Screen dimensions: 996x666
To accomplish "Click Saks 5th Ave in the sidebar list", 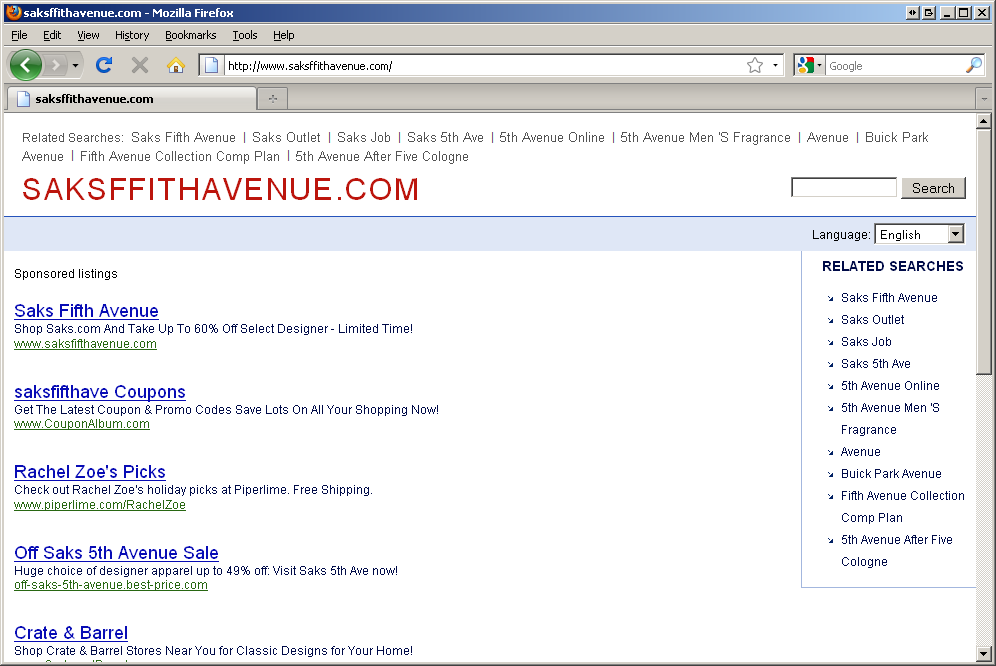I will [x=876, y=364].
